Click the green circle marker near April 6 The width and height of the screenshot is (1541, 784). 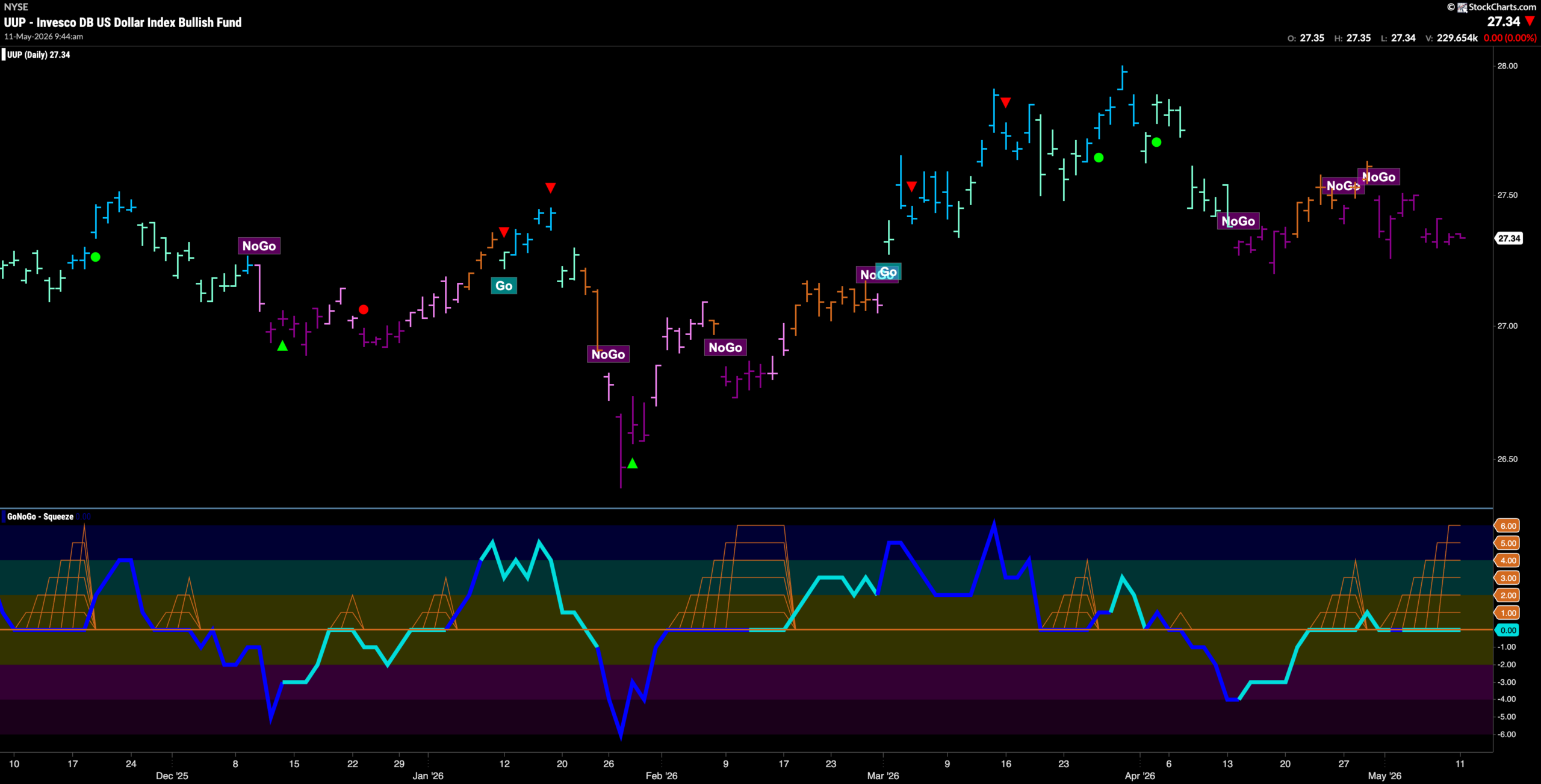pyautogui.click(x=1156, y=142)
